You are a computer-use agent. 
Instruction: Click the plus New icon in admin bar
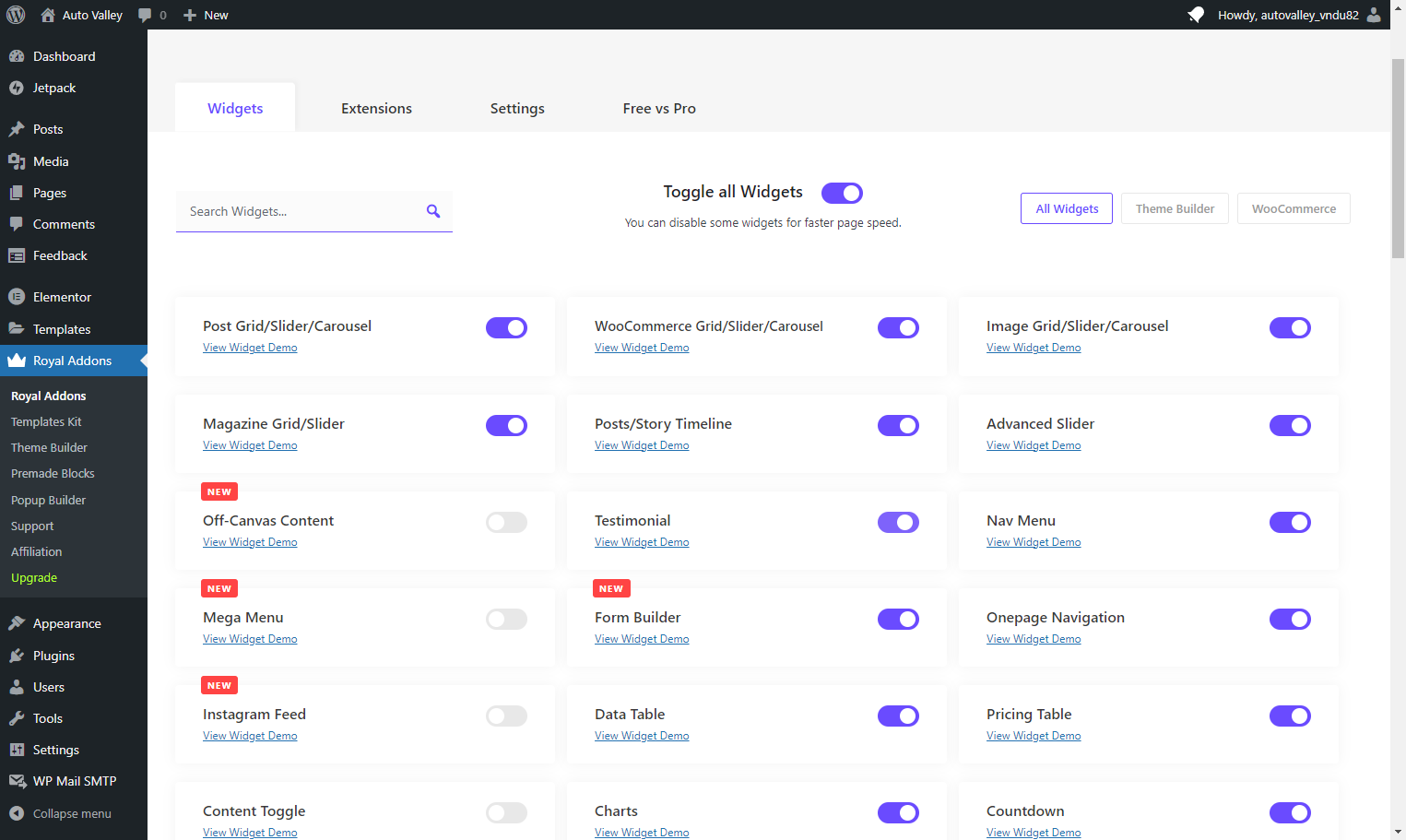[190, 15]
